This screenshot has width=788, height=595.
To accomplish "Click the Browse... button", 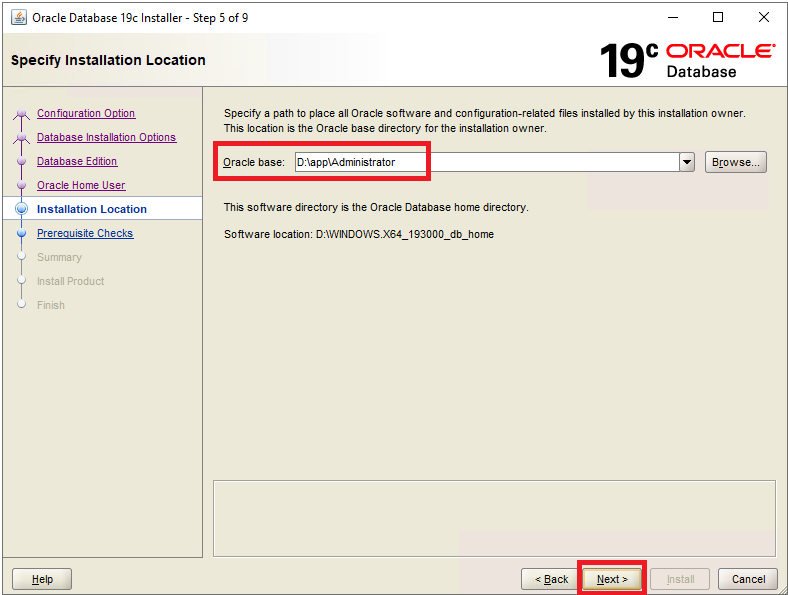I will pos(736,162).
